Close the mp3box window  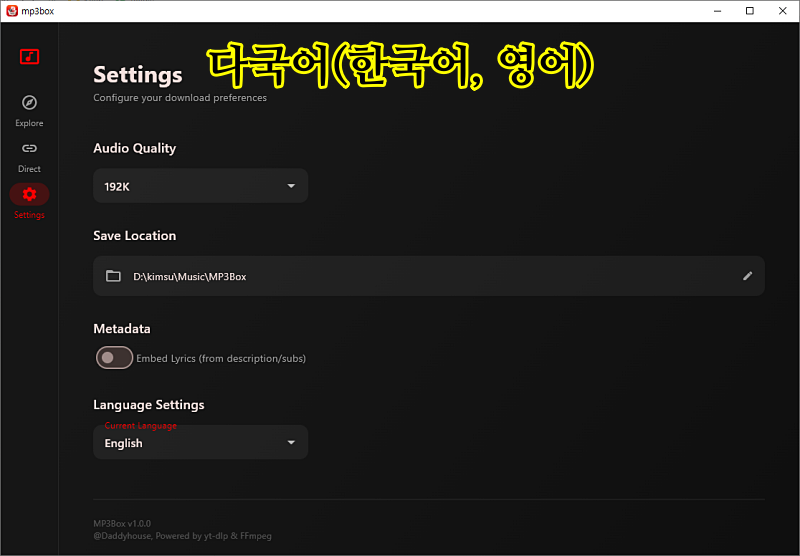782,11
